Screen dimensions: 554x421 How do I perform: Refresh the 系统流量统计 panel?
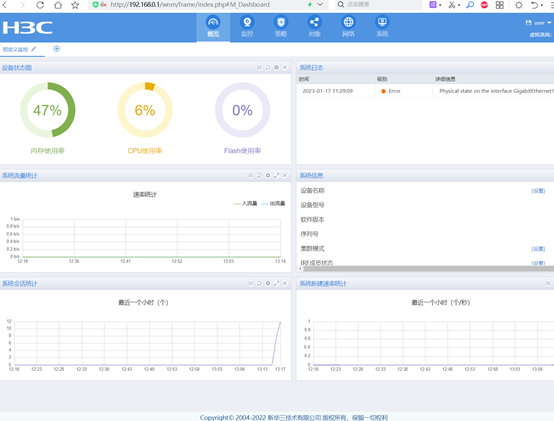pyautogui.click(x=259, y=175)
